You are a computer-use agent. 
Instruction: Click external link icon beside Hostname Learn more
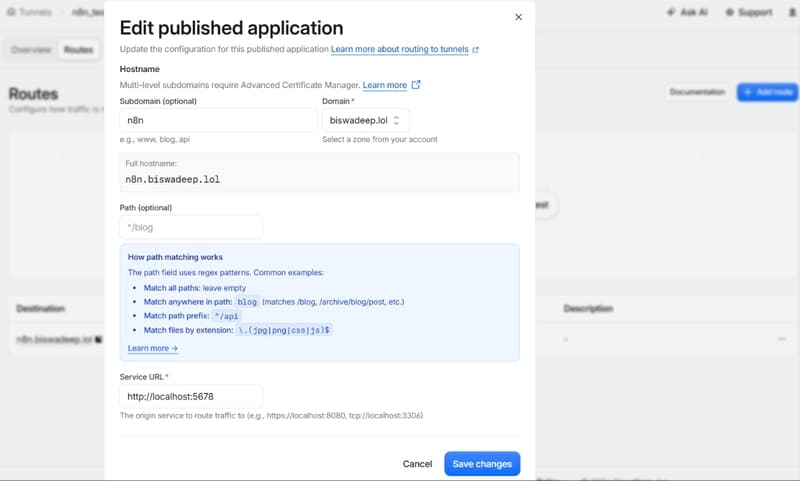[x=416, y=85]
